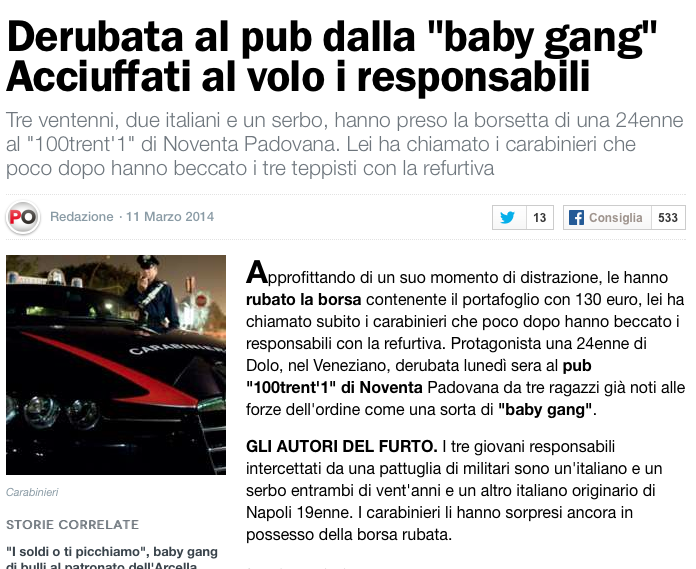
Task: Click the STORIE CORRELATE heading
Action: pyautogui.click(x=72, y=525)
